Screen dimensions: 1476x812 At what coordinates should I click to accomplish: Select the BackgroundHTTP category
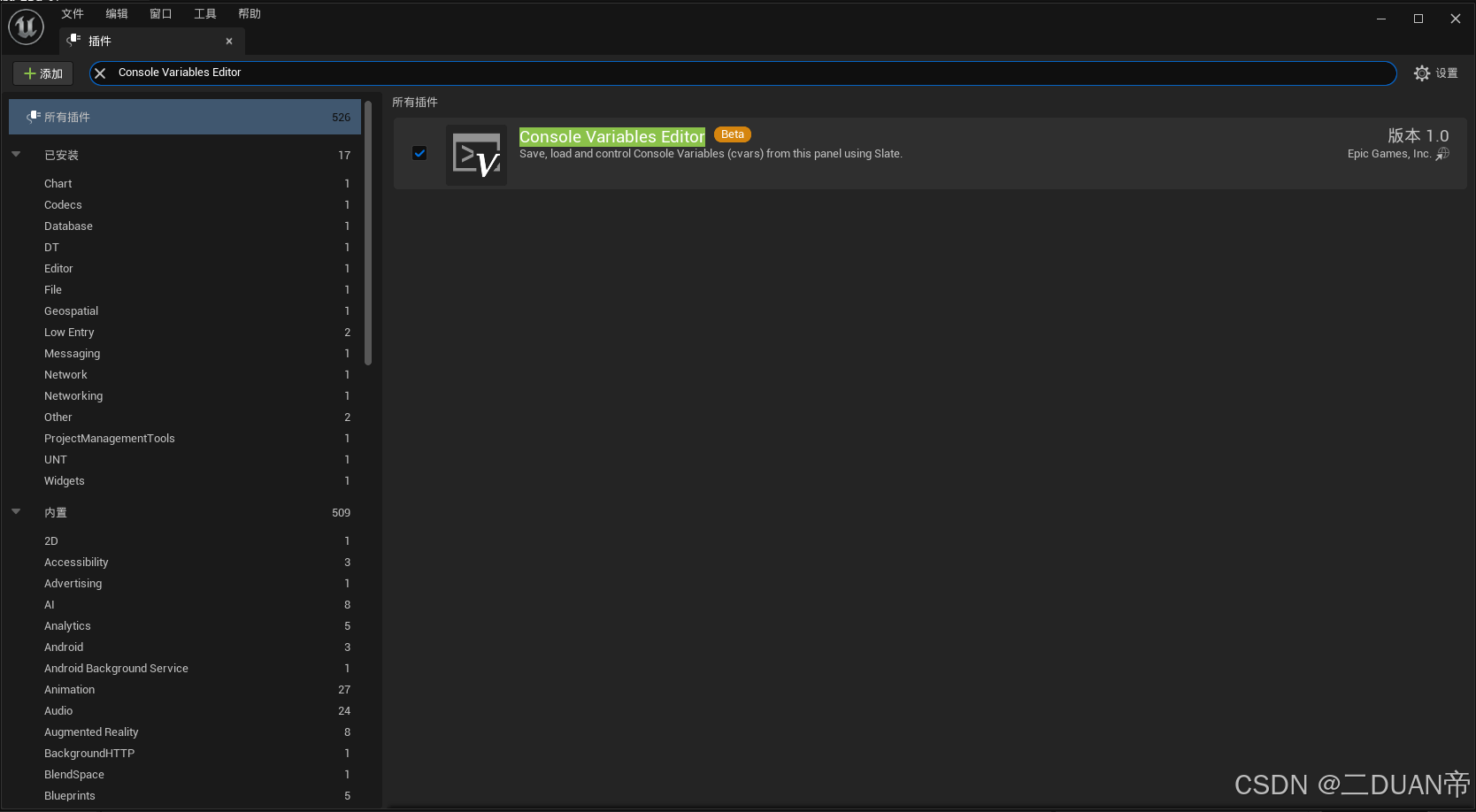pyautogui.click(x=185, y=753)
